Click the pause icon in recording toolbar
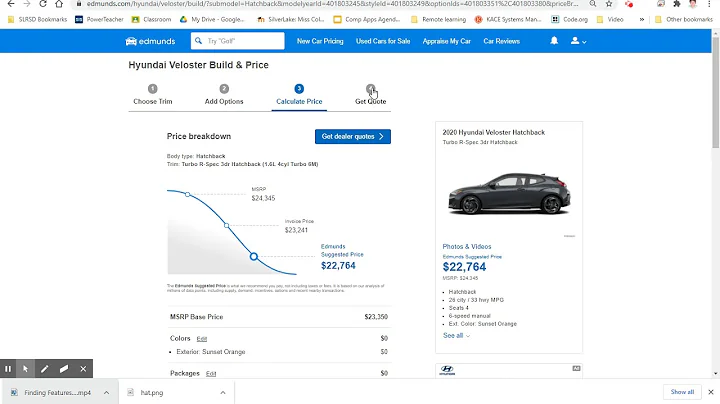Viewport: 720px width, 404px height. coord(8,369)
